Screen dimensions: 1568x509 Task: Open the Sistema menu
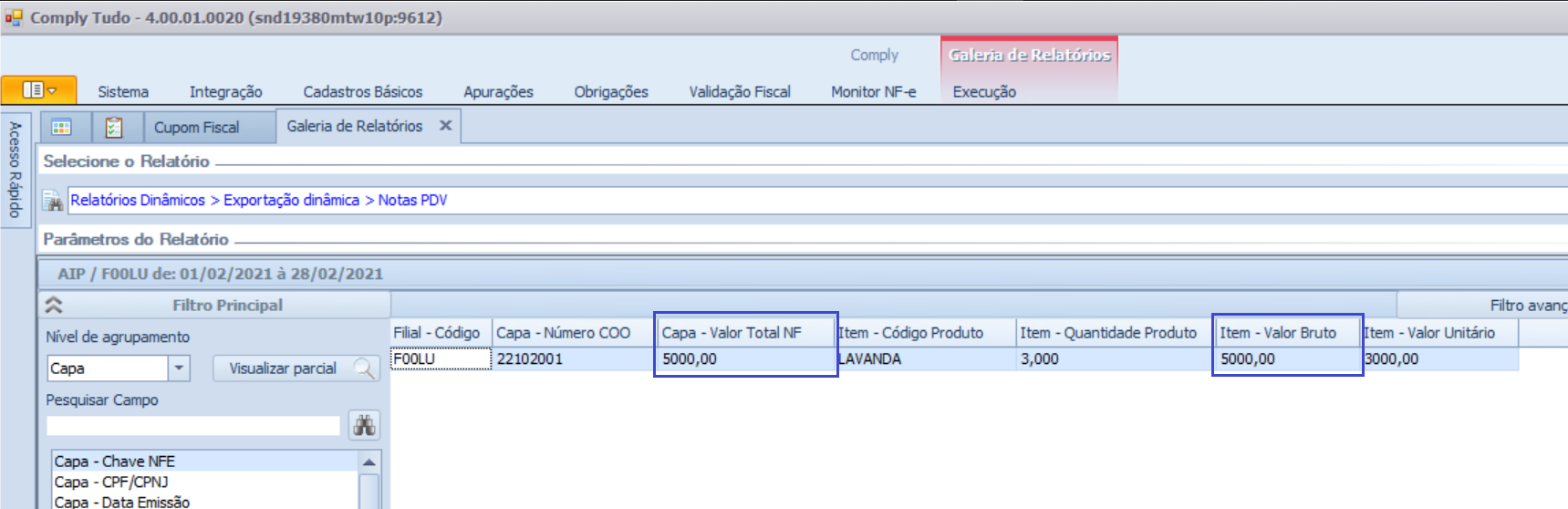point(123,92)
